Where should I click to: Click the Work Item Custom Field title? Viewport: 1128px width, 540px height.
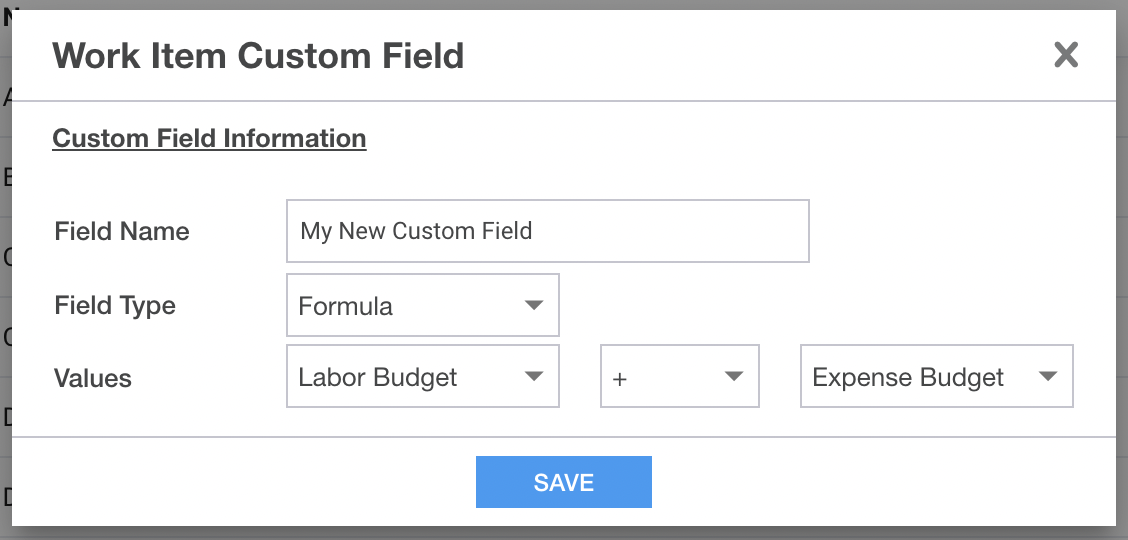258,55
